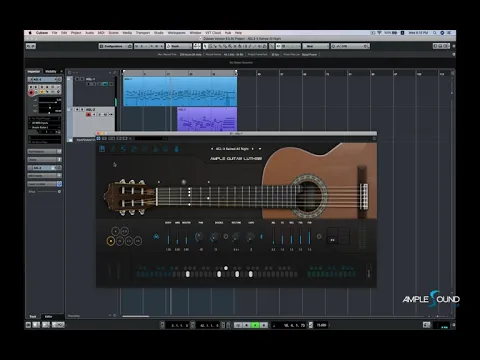Image resolution: width=480 pixels, height=360 pixels.
Task: Open the Cubase application menu
Action: point(42,33)
